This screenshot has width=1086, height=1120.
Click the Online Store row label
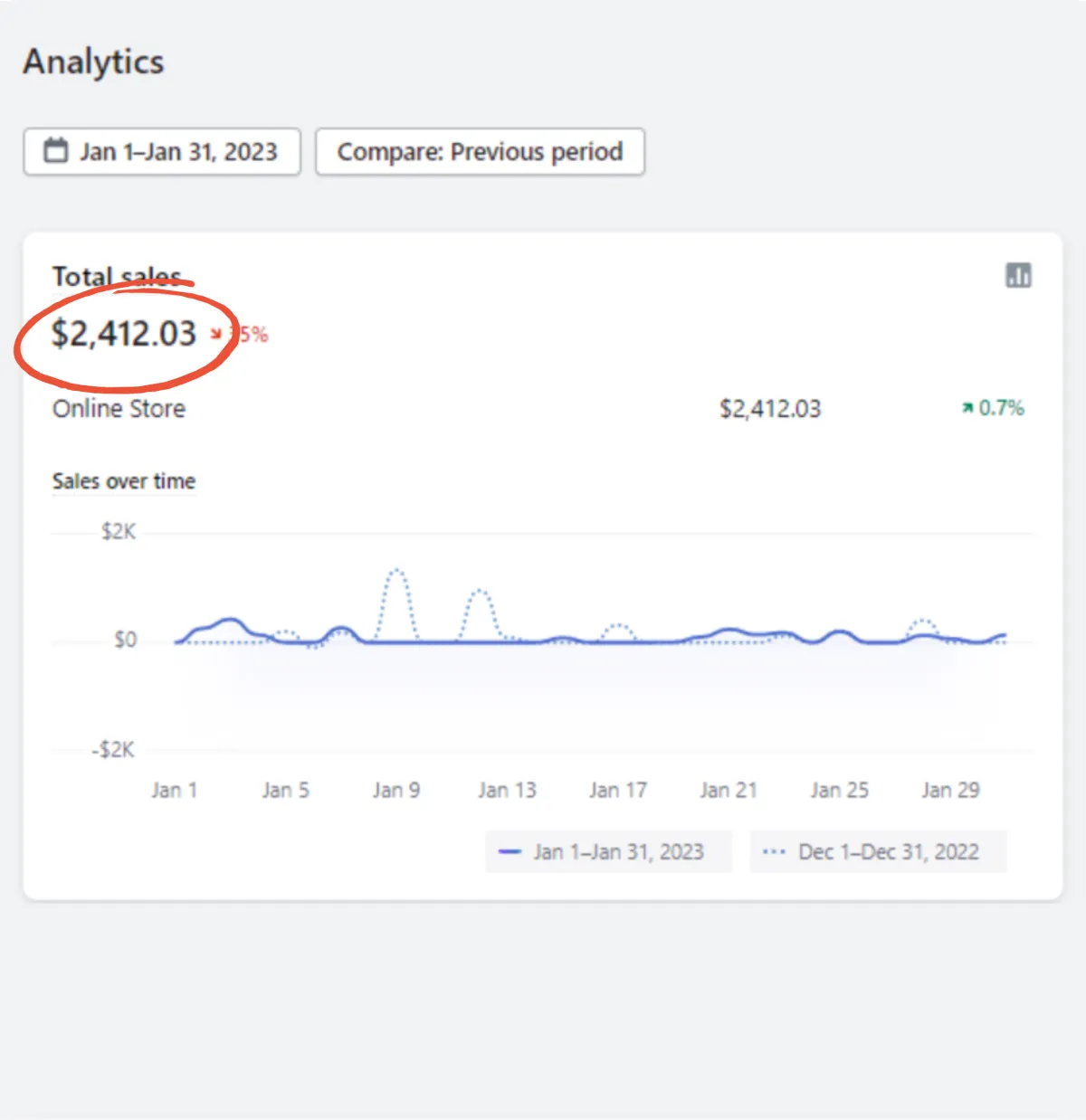point(119,409)
